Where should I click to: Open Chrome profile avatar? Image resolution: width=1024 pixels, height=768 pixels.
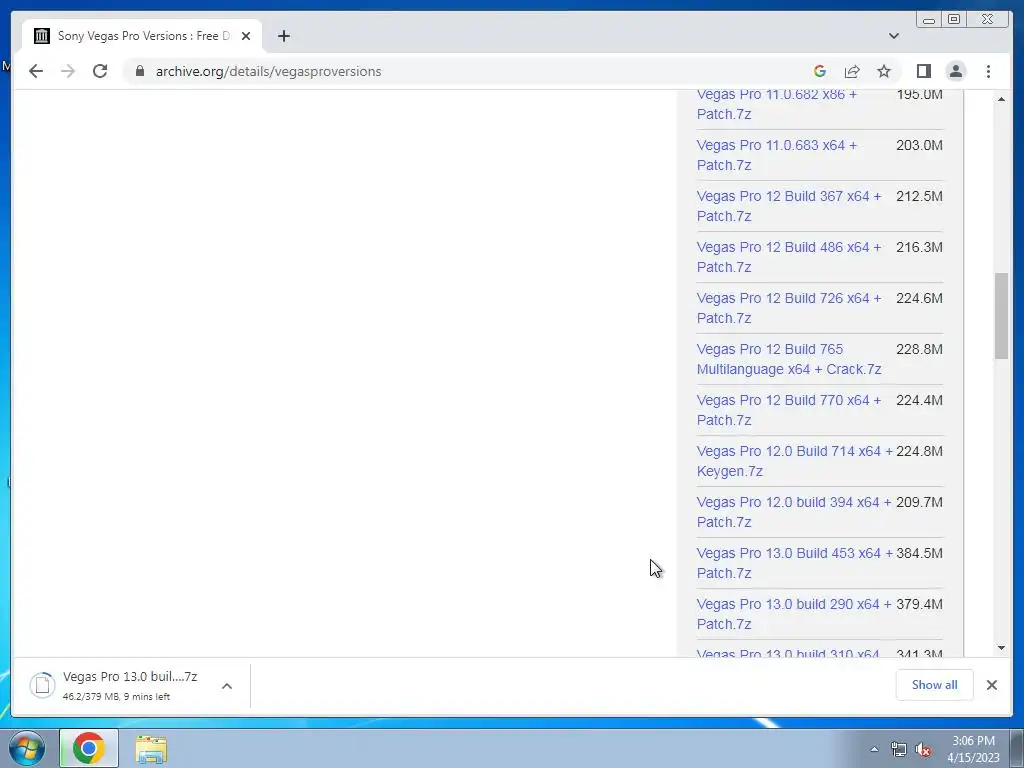click(x=956, y=71)
